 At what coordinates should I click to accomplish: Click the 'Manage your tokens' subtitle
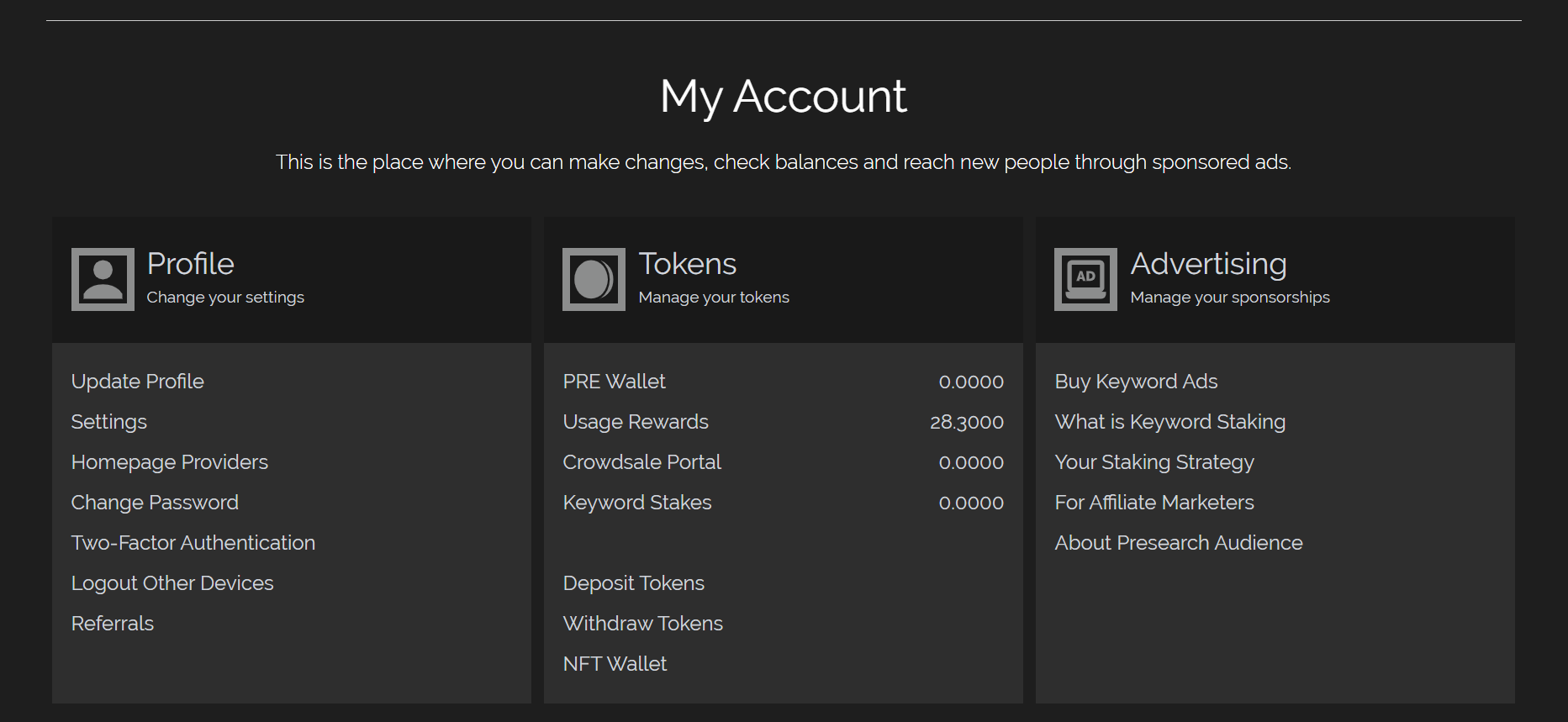coord(714,298)
